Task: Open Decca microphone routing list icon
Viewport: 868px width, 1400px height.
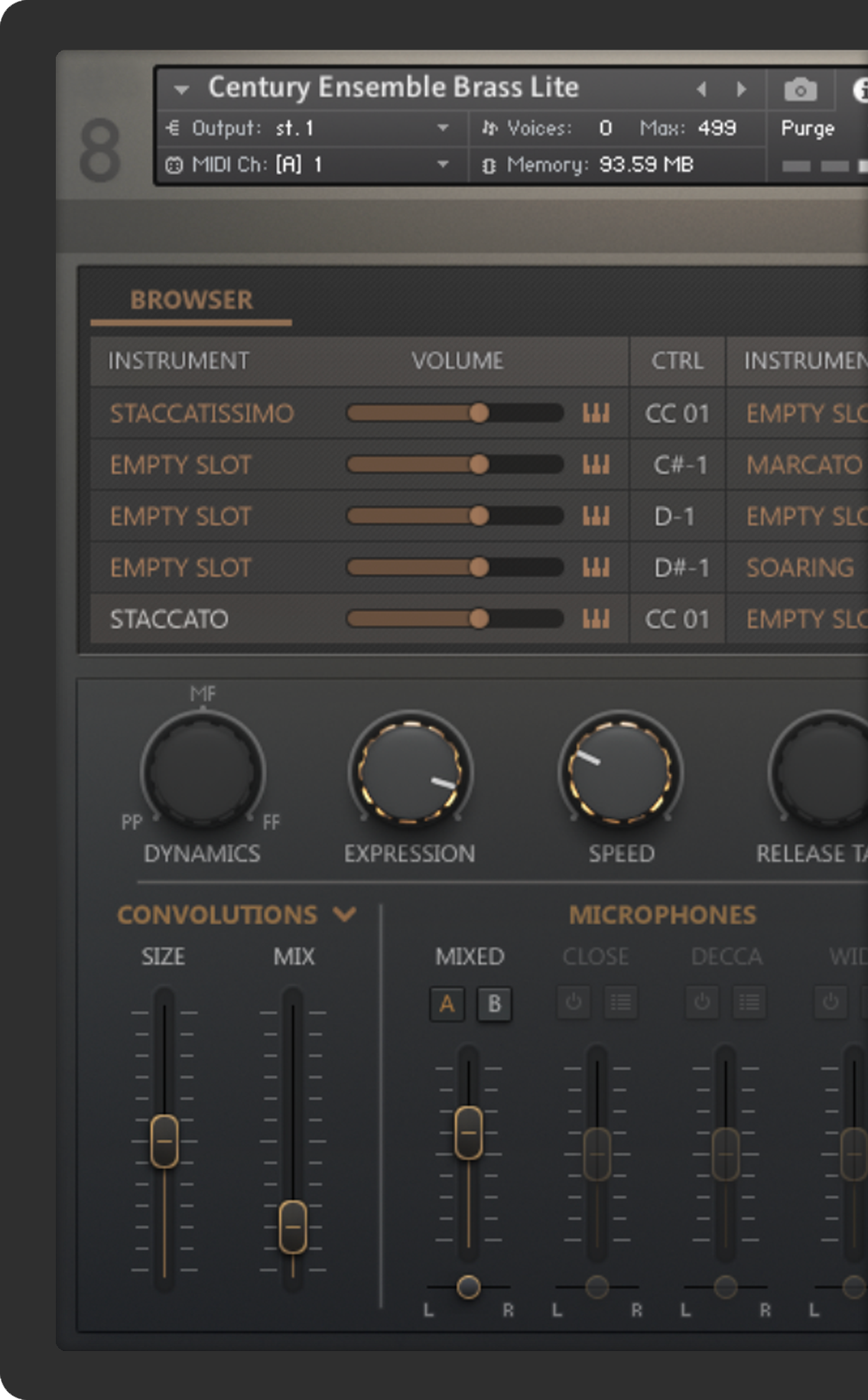Action: [749, 1002]
